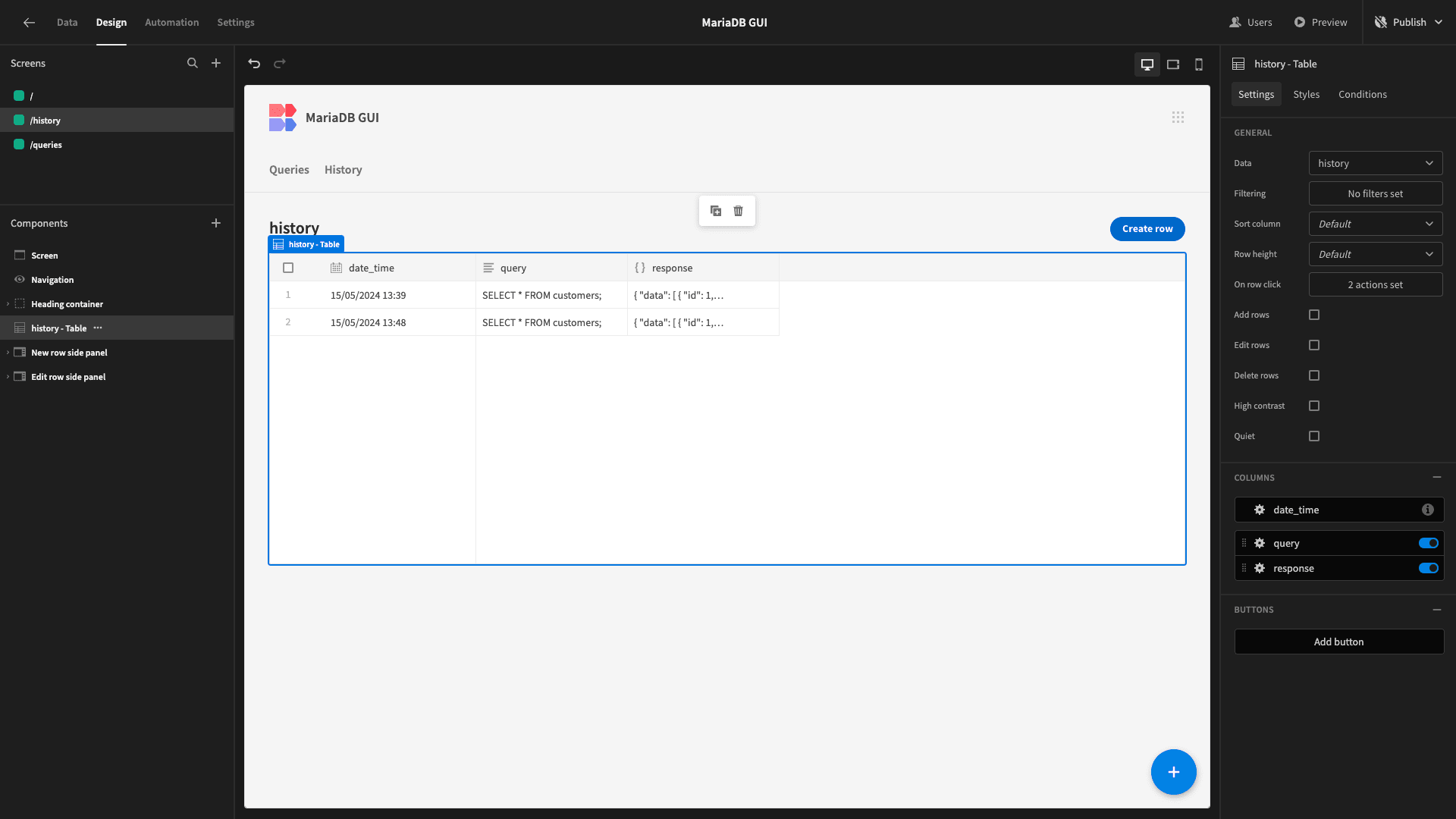
Task: Enable the Quiet checkbox
Action: 1314,436
